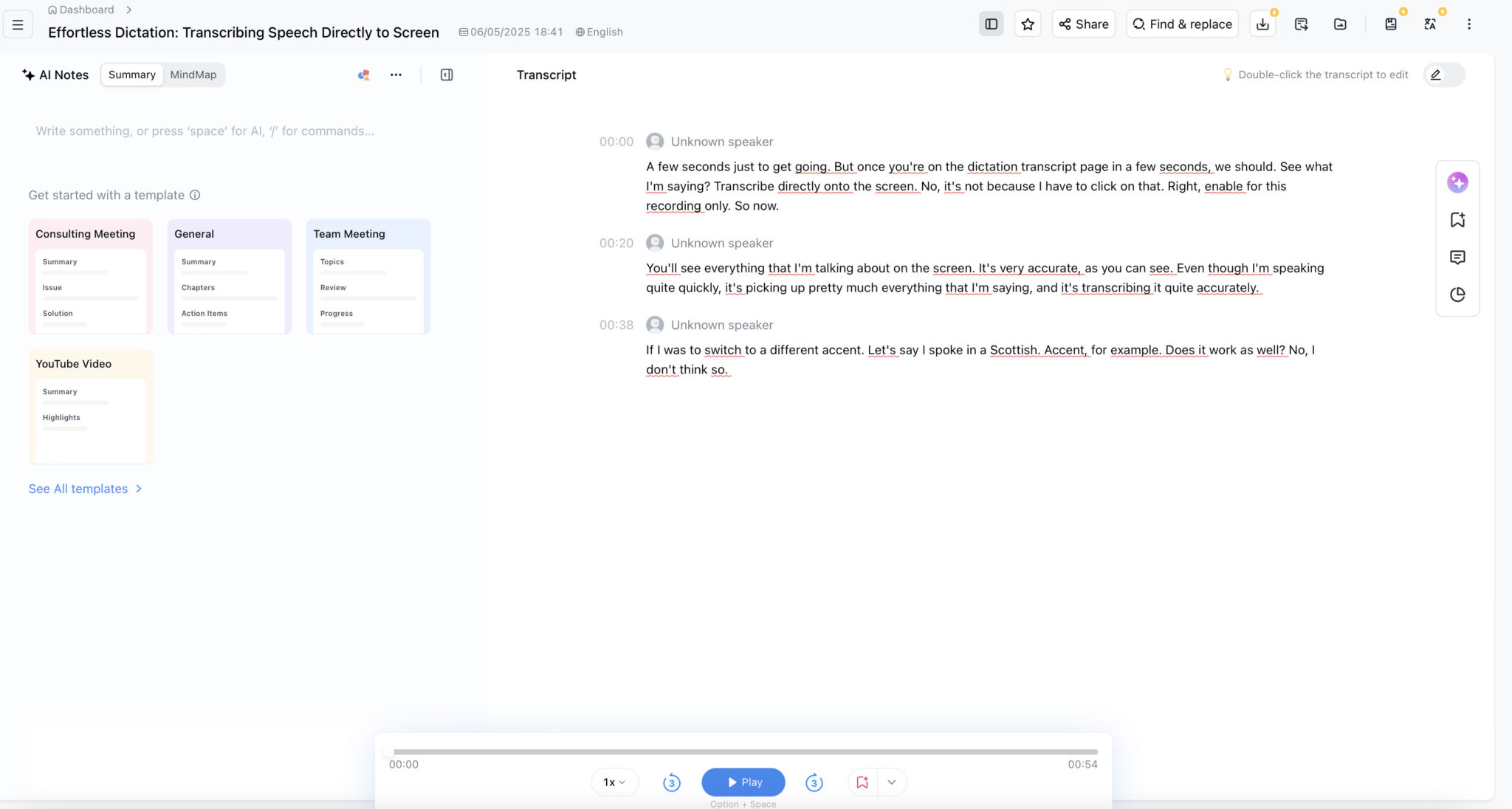Toggle the side panel layout button

tap(991, 24)
